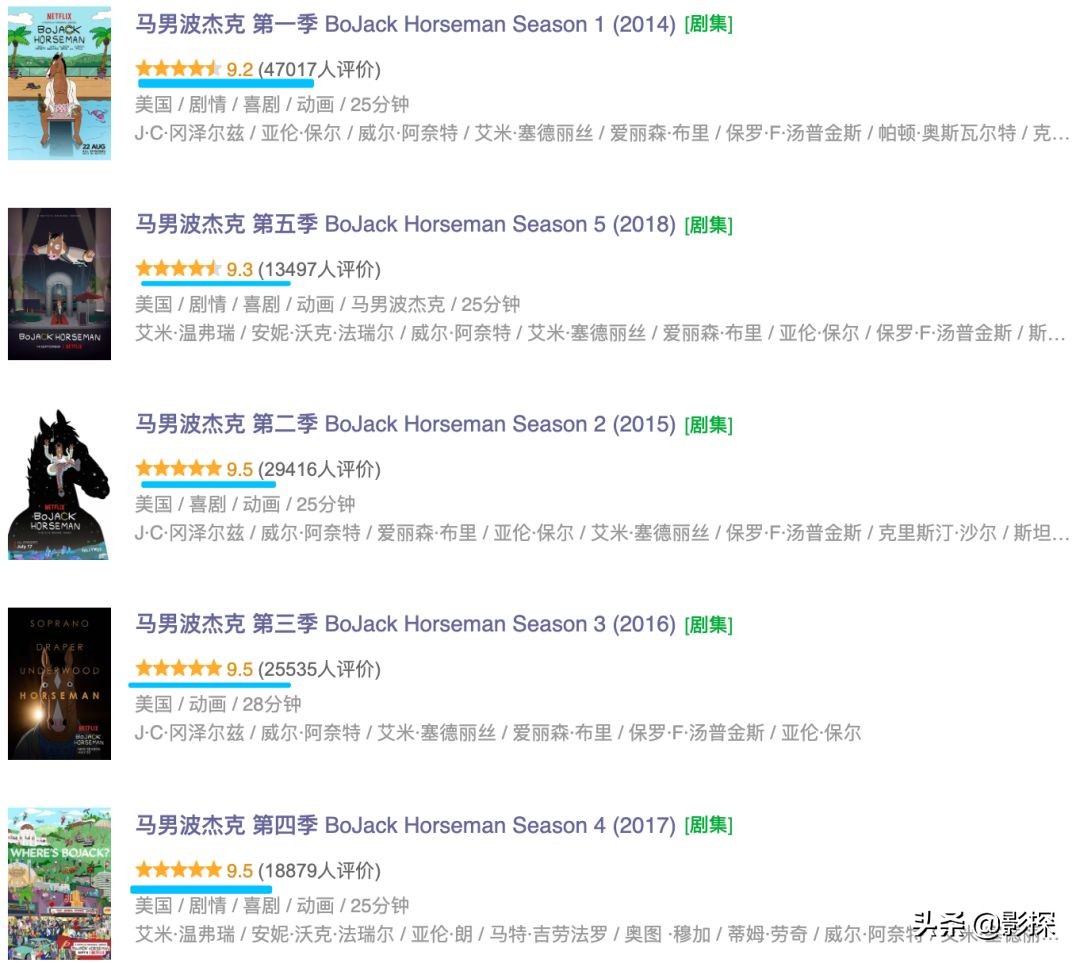
Task: Open BoJack Horseman Season 2 (2015) title link
Action: [x=405, y=424]
